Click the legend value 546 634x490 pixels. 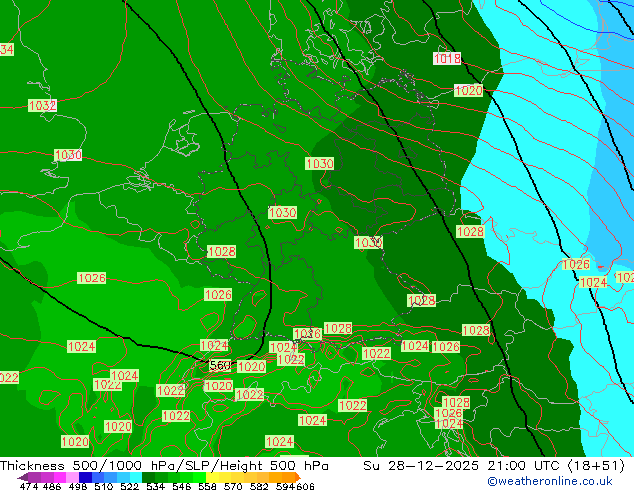(x=182, y=486)
